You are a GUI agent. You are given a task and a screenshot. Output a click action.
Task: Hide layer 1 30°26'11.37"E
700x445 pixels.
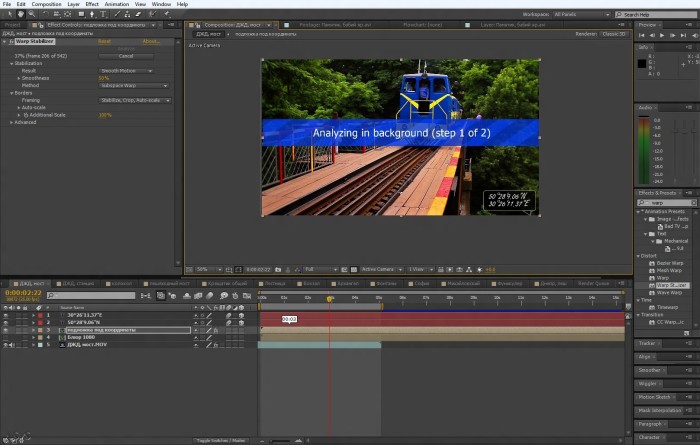pos(5,316)
